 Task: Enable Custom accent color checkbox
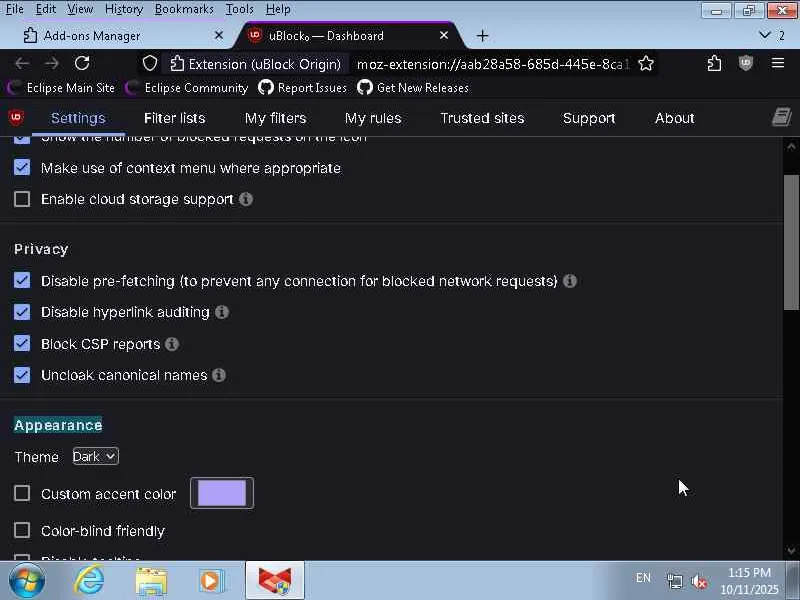coord(22,493)
